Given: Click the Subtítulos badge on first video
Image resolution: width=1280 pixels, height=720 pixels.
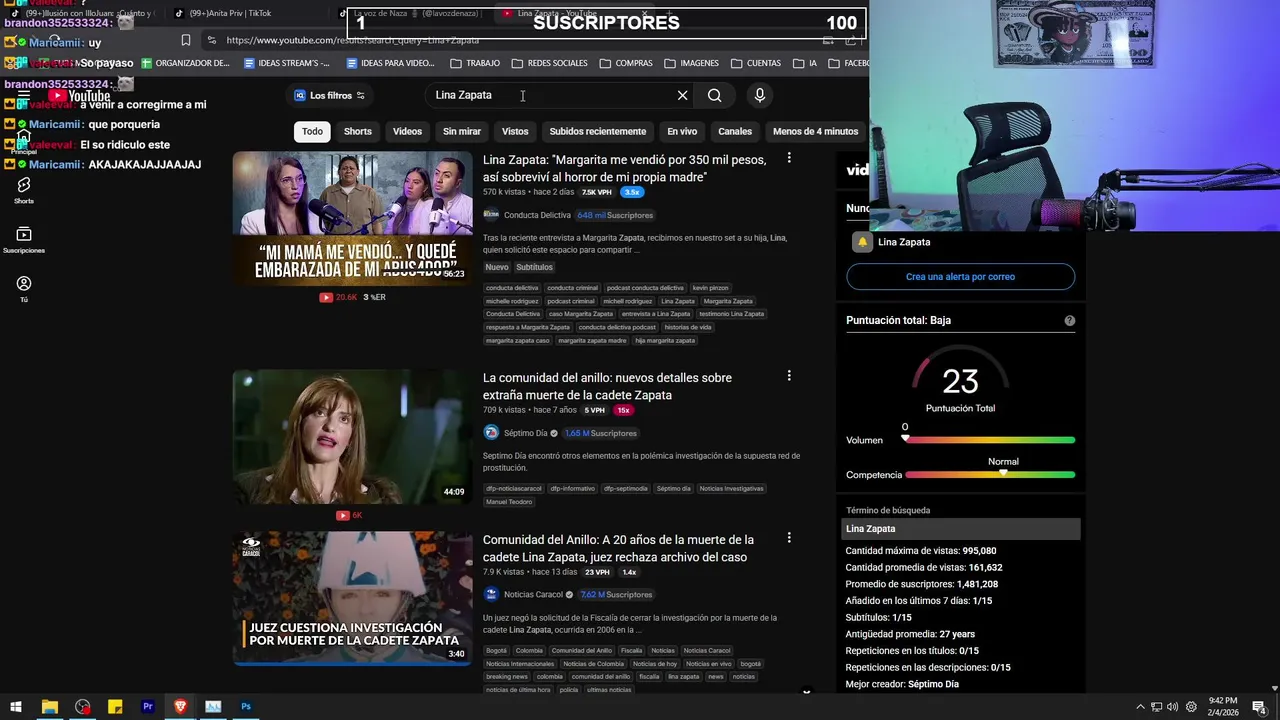Looking at the screenshot, I should point(534,267).
